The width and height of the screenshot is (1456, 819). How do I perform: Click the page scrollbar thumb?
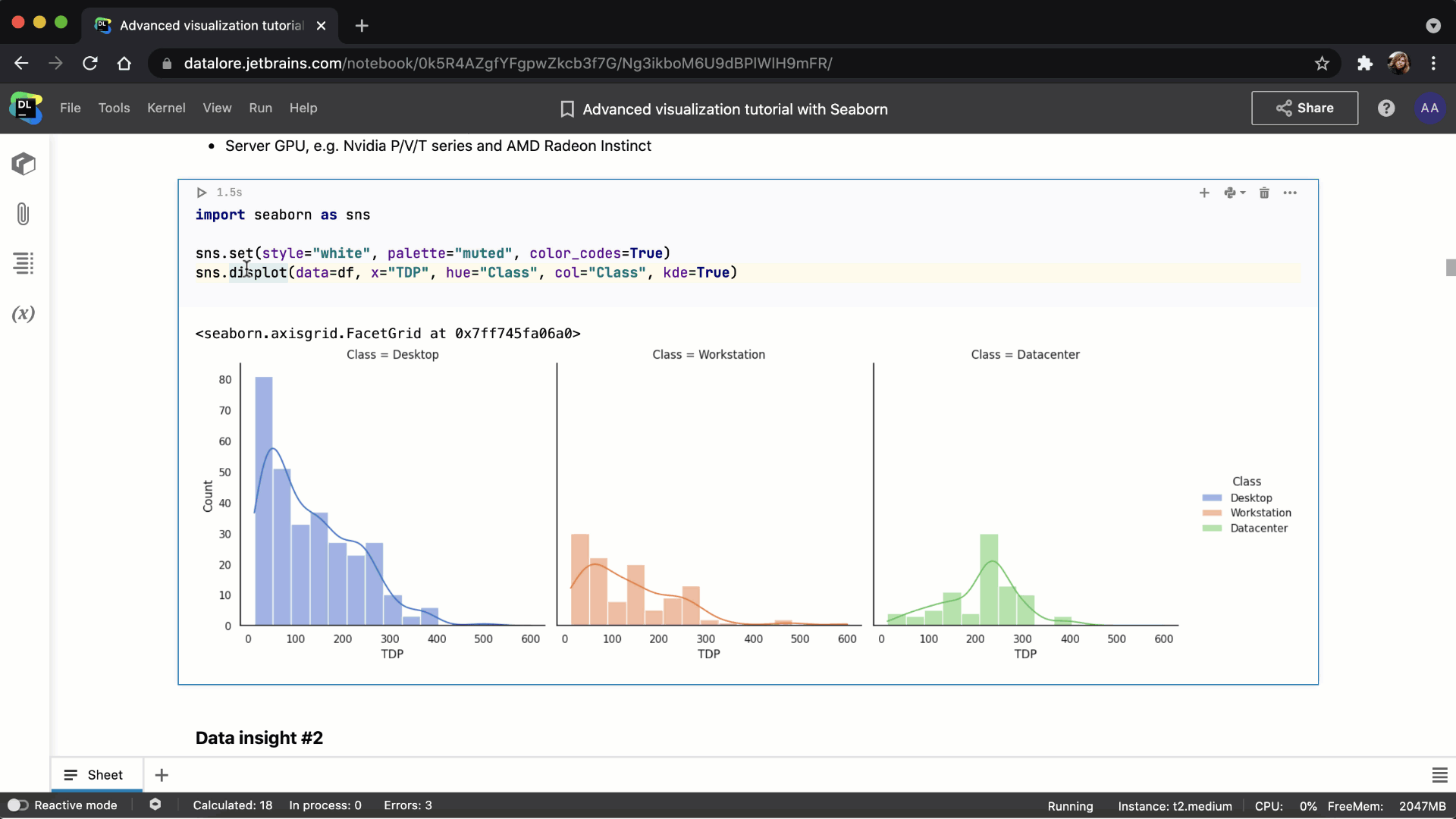click(1450, 268)
